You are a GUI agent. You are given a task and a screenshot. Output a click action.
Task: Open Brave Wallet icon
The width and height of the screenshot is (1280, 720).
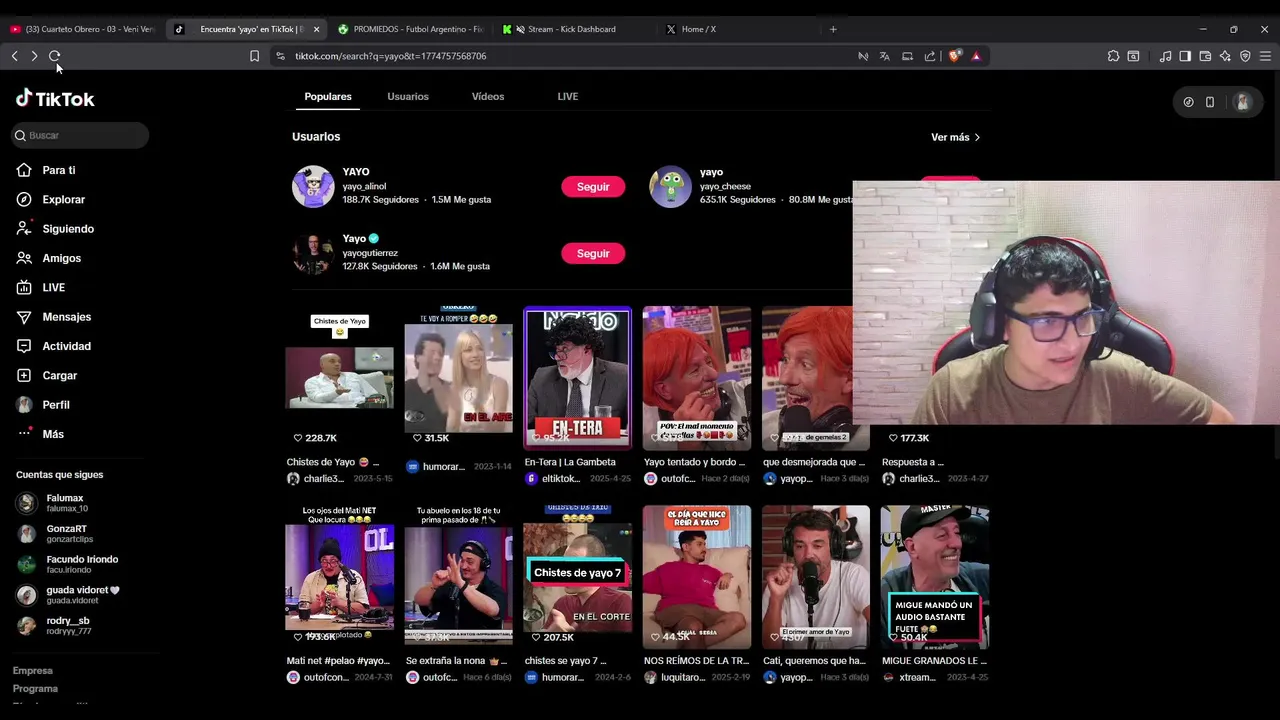pos(1205,56)
